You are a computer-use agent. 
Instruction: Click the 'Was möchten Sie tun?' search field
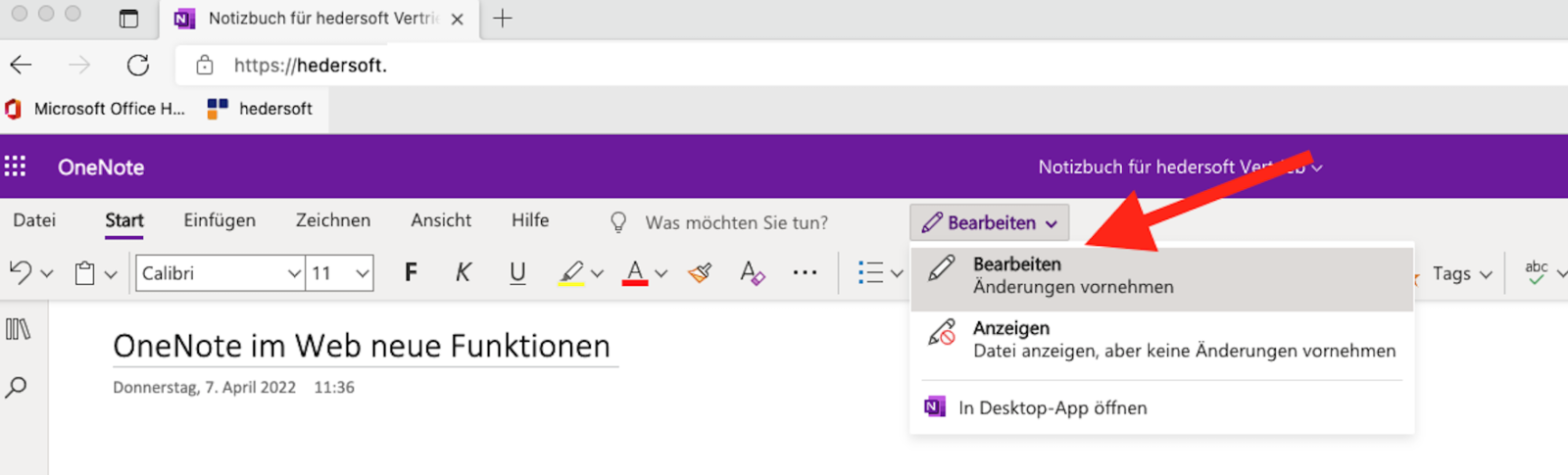coord(736,223)
